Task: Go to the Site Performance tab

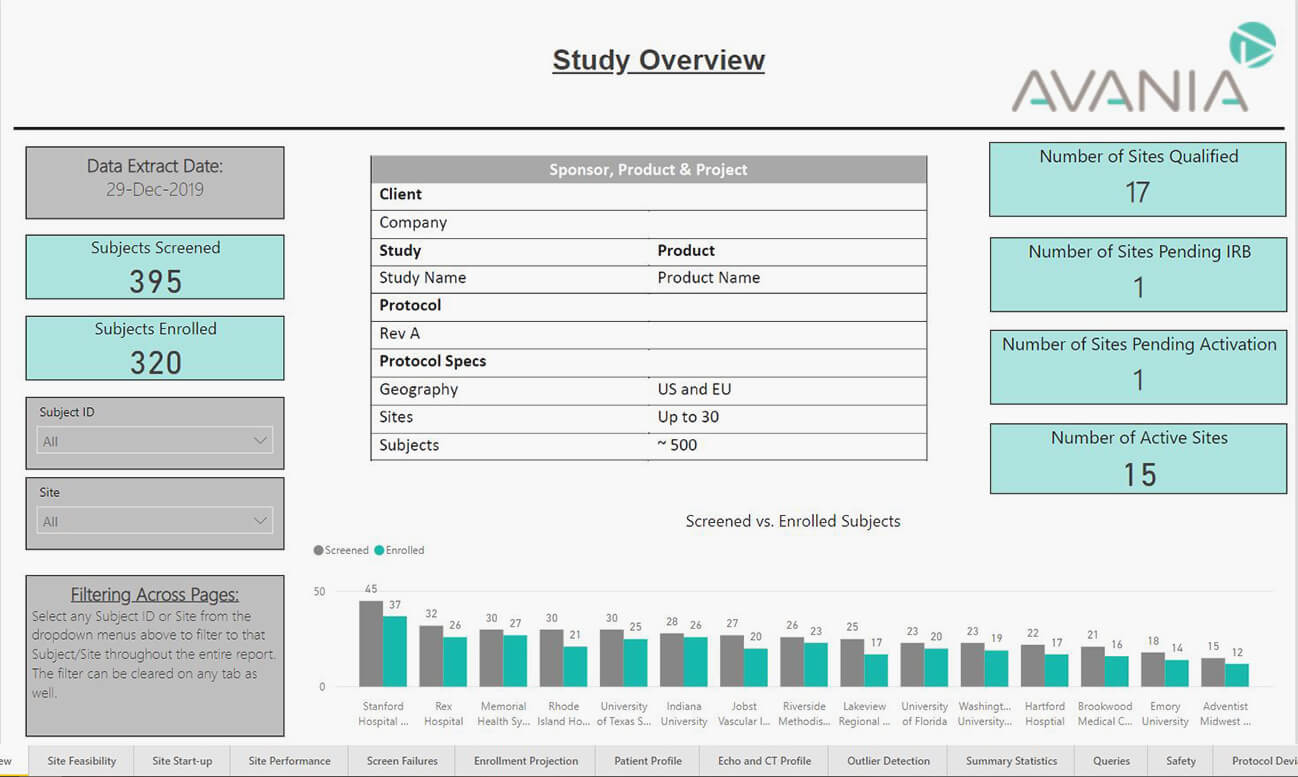Action: tap(289, 761)
